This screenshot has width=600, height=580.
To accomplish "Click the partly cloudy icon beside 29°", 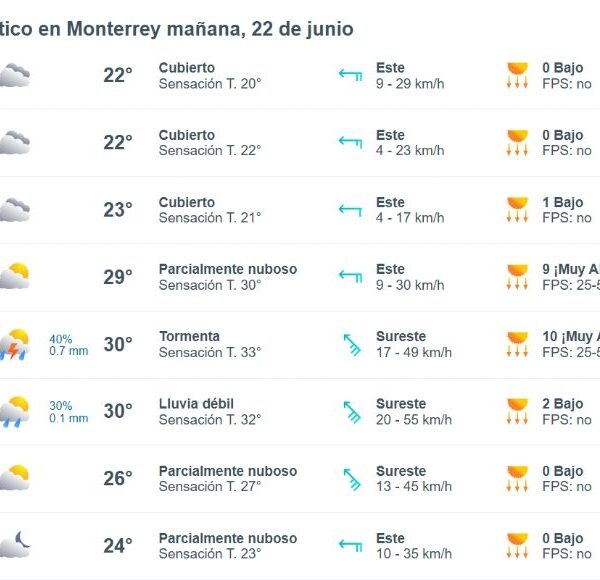I will click(15, 276).
